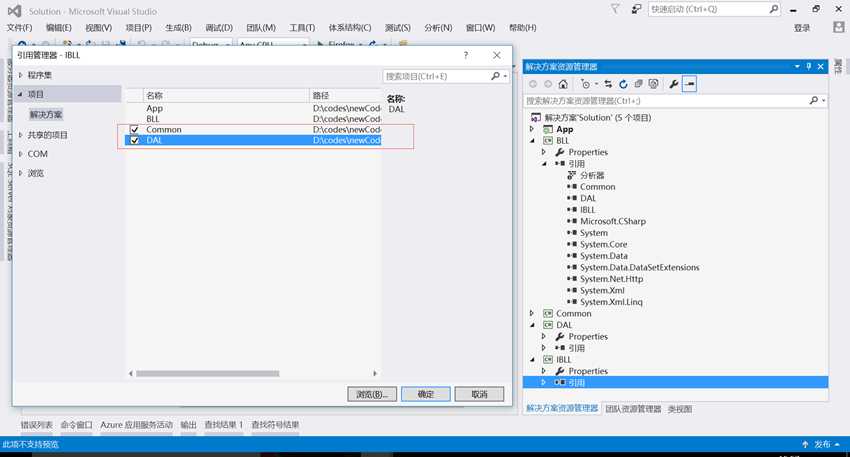Open the Solution Explorer window options dropdown arrow
Screen dimensions: 850x457
point(797,66)
